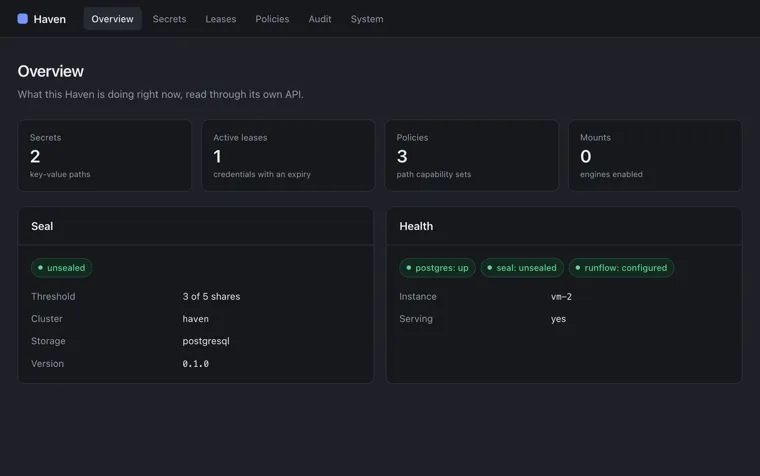Click the Mounts count value 0
The height and width of the screenshot is (476, 760).
tap(586, 157)
